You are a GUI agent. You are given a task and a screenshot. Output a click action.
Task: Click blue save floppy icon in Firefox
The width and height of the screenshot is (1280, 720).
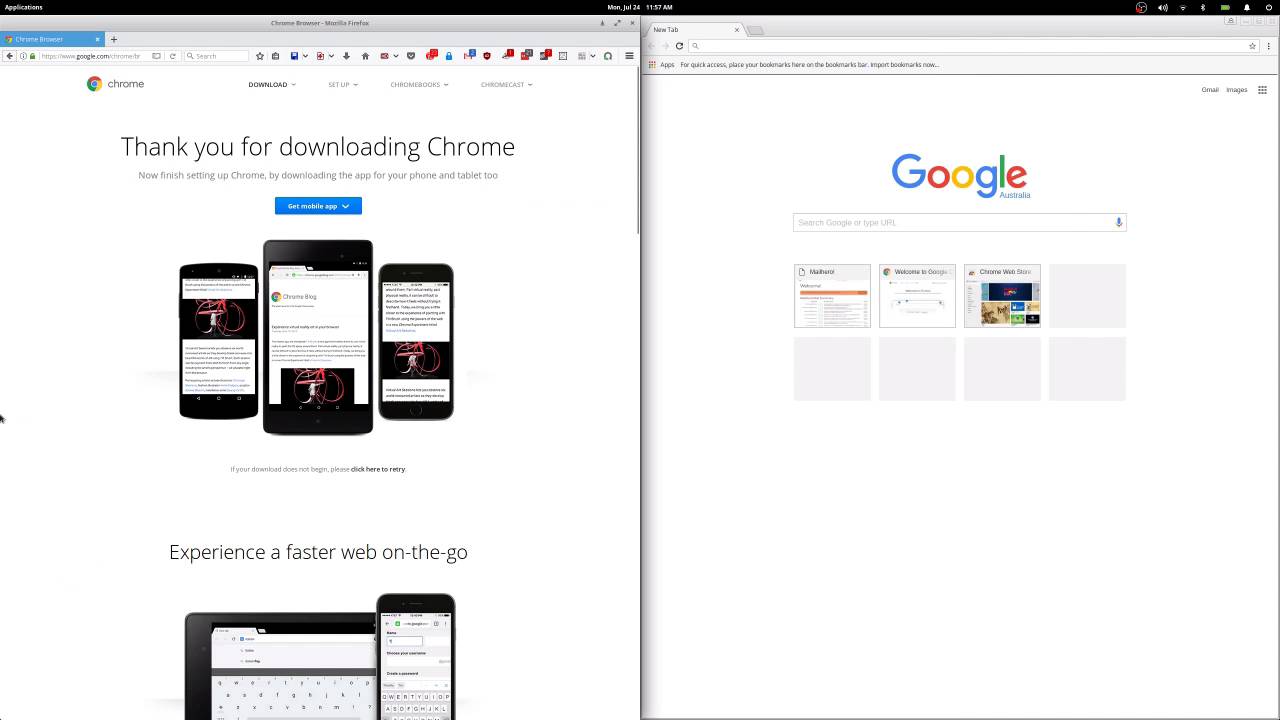(x=294, y=56)
